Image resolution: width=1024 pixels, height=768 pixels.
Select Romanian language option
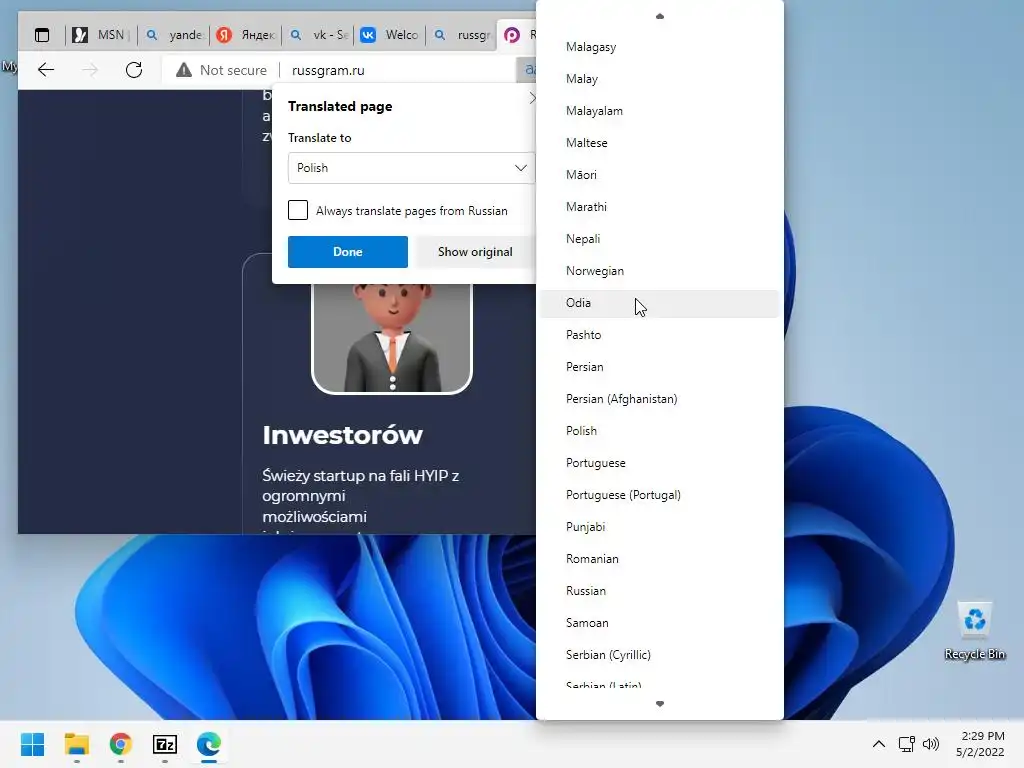(x=660, y=559)
